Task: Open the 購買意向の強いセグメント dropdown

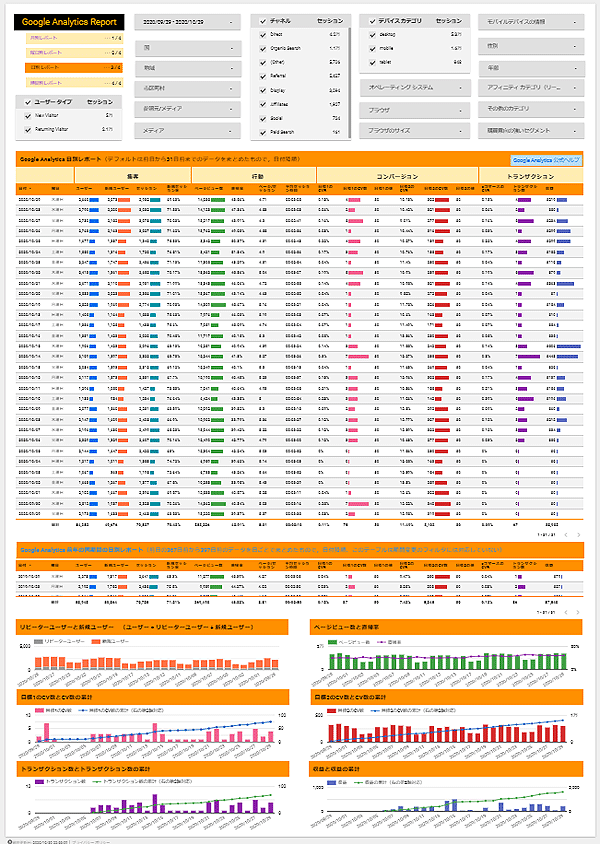Action: [x=531, y=131]
